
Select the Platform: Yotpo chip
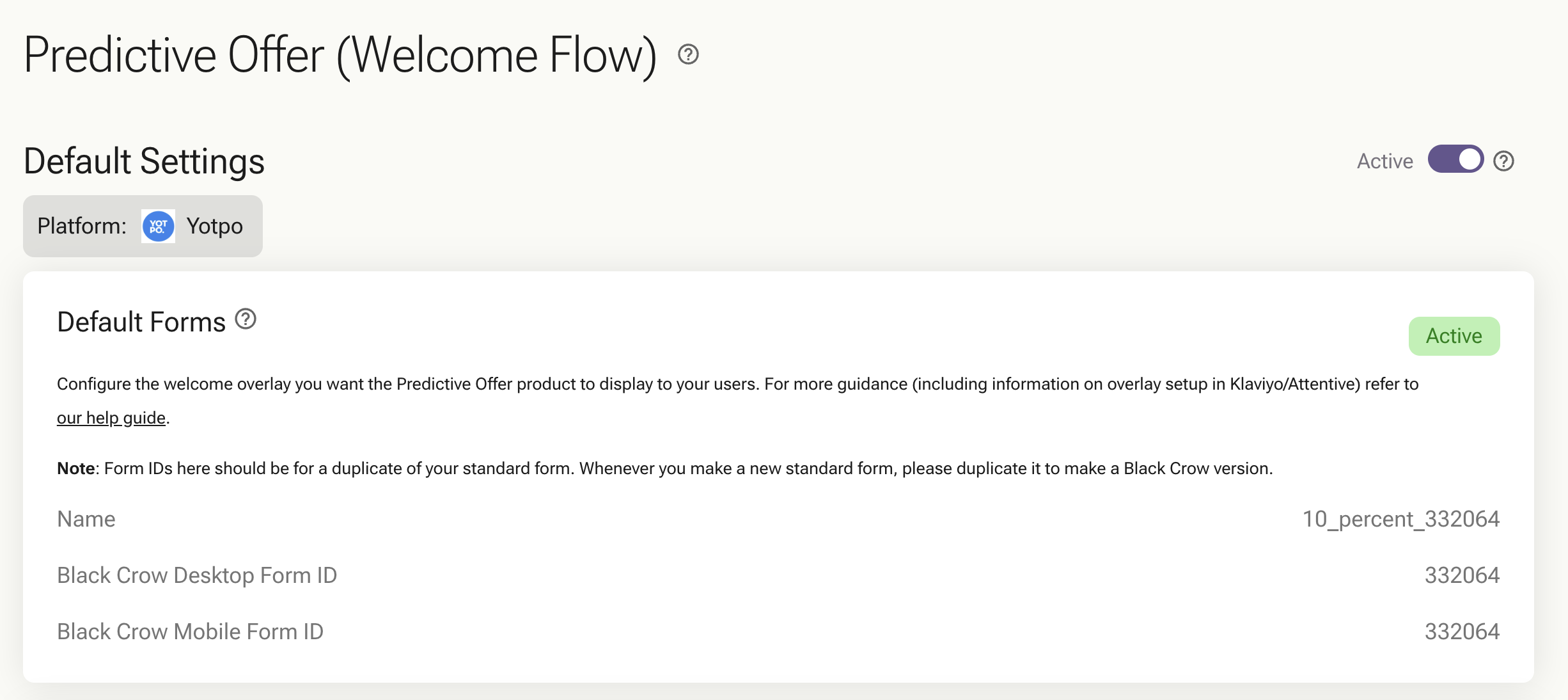pyautogui.click(x=143, y=227)
